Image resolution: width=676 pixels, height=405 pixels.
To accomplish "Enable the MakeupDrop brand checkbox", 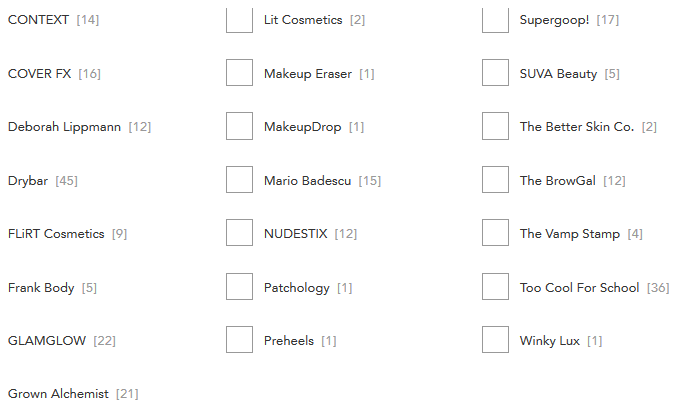I will [239, 126].
